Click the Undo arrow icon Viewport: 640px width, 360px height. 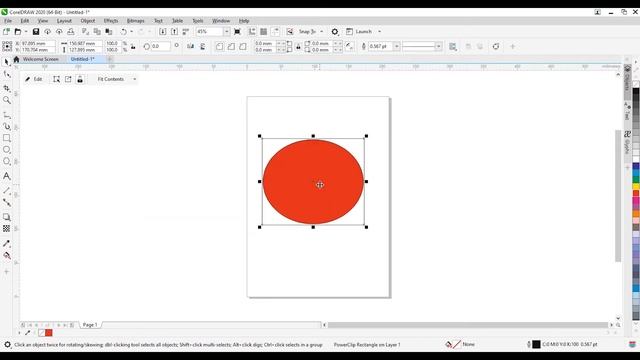[x=123, y=31]
